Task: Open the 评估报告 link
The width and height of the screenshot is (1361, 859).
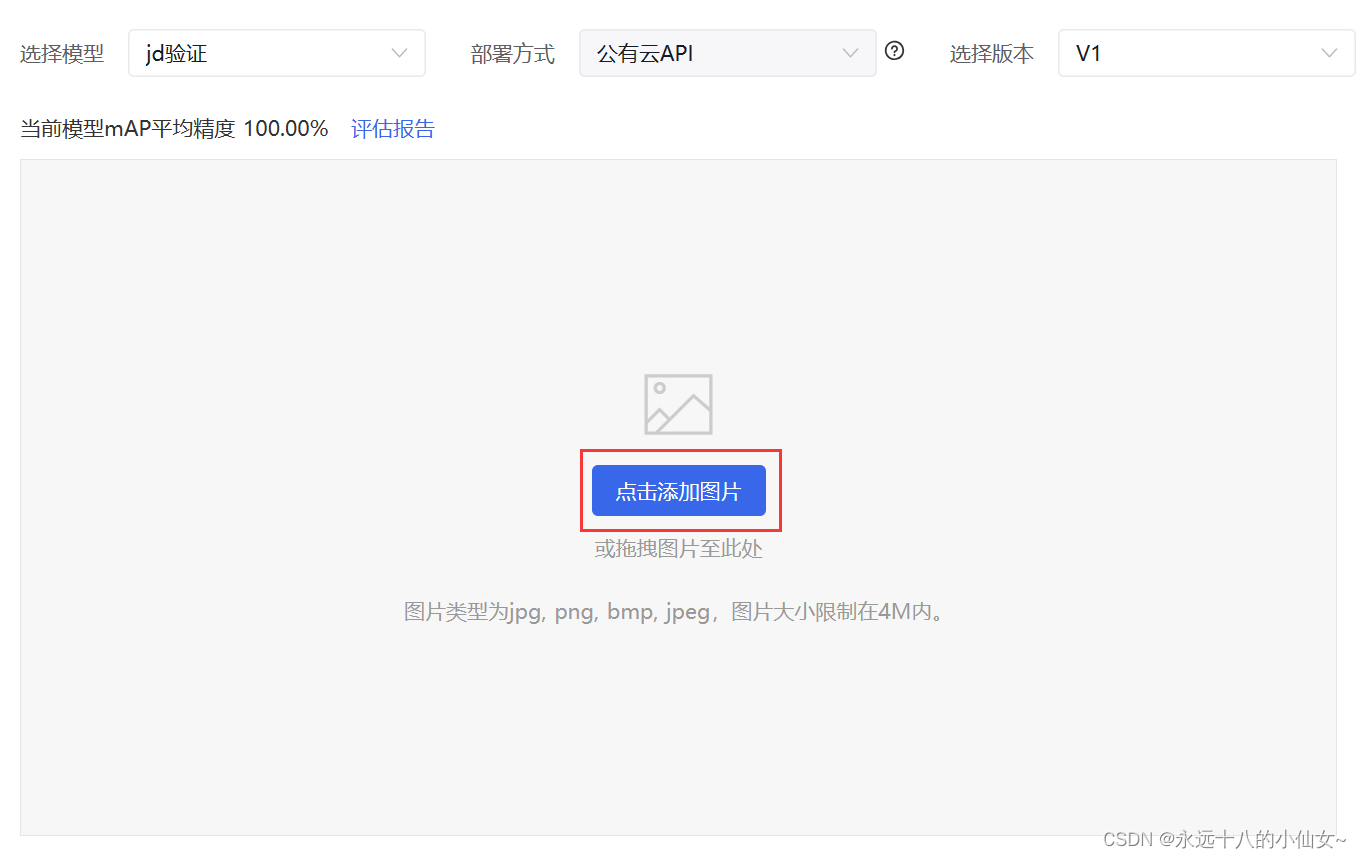Action: click(x=393, y=128)
